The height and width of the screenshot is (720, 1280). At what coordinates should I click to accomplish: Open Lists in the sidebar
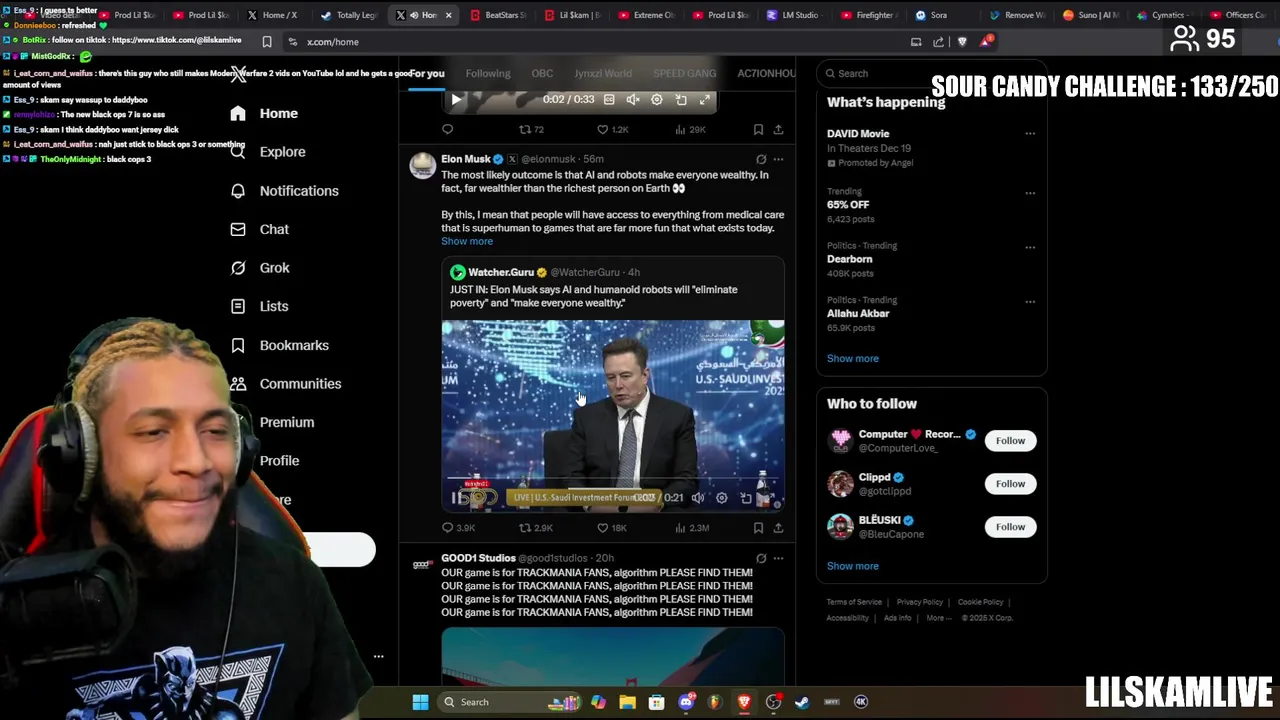point(259,306)
